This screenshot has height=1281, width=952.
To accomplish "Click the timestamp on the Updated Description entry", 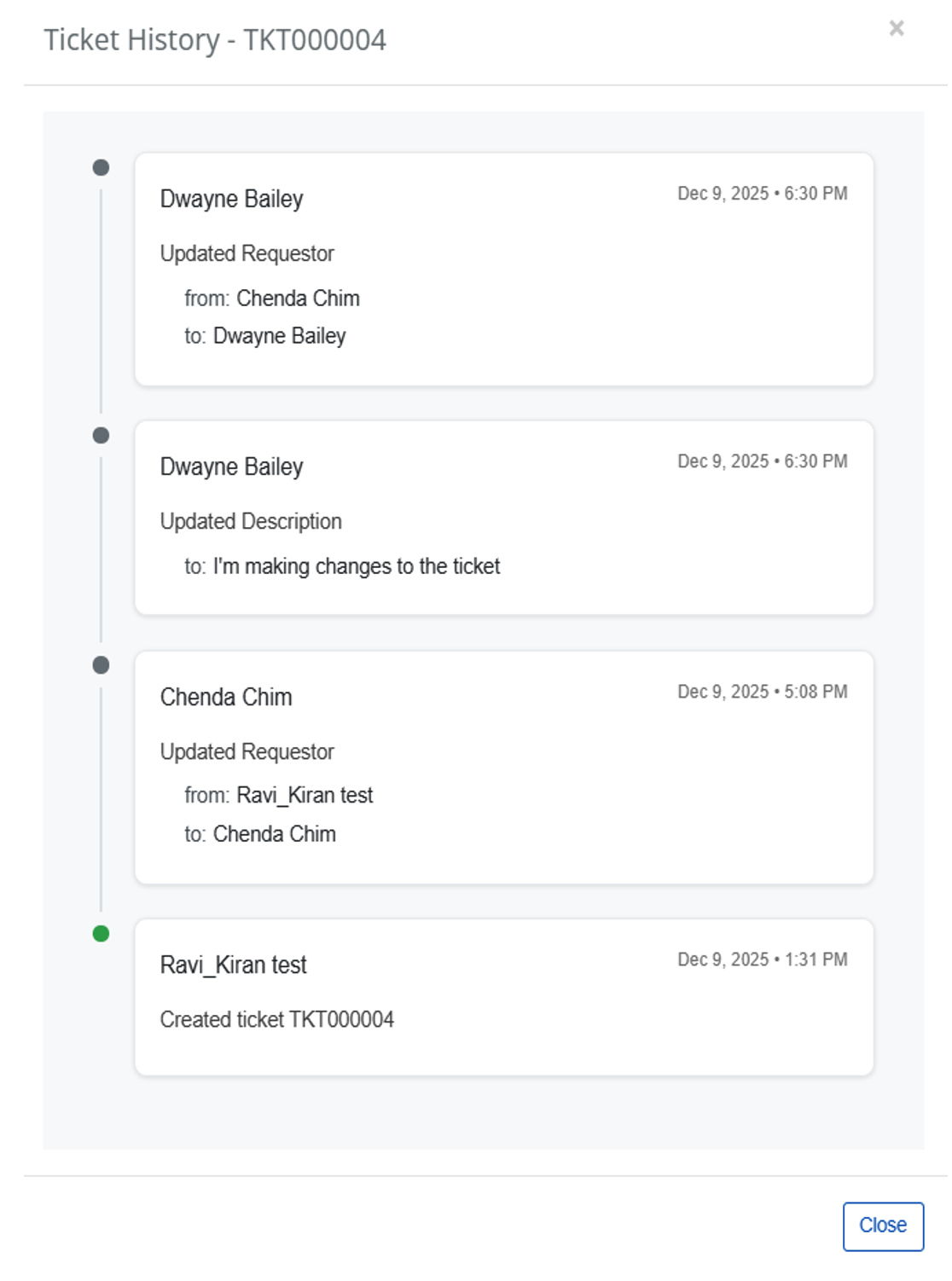I will 762,461.
